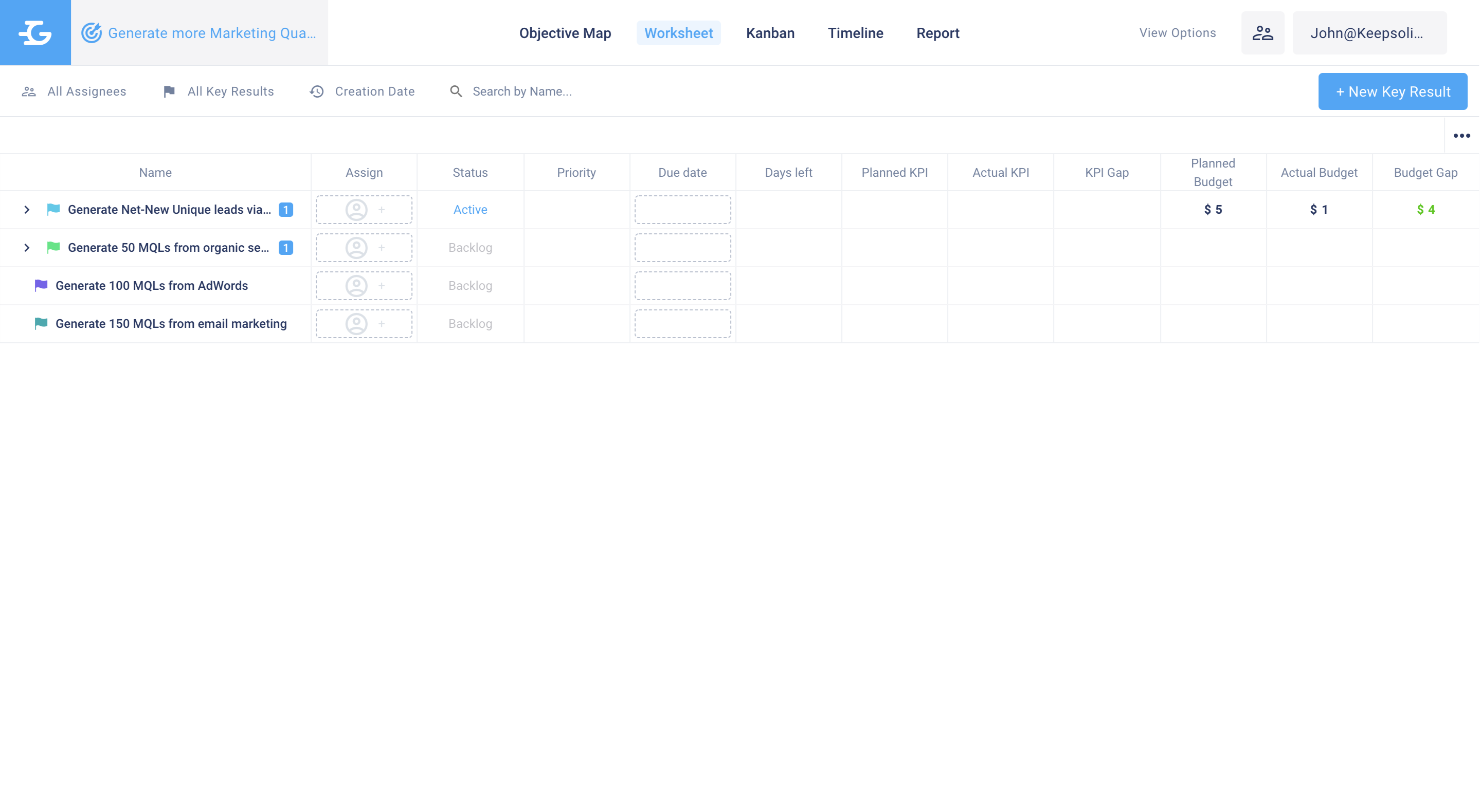Open Generate Net-New Unique leads via... key result
This screenshot has width=1481, height=812.
coord(169,210)
